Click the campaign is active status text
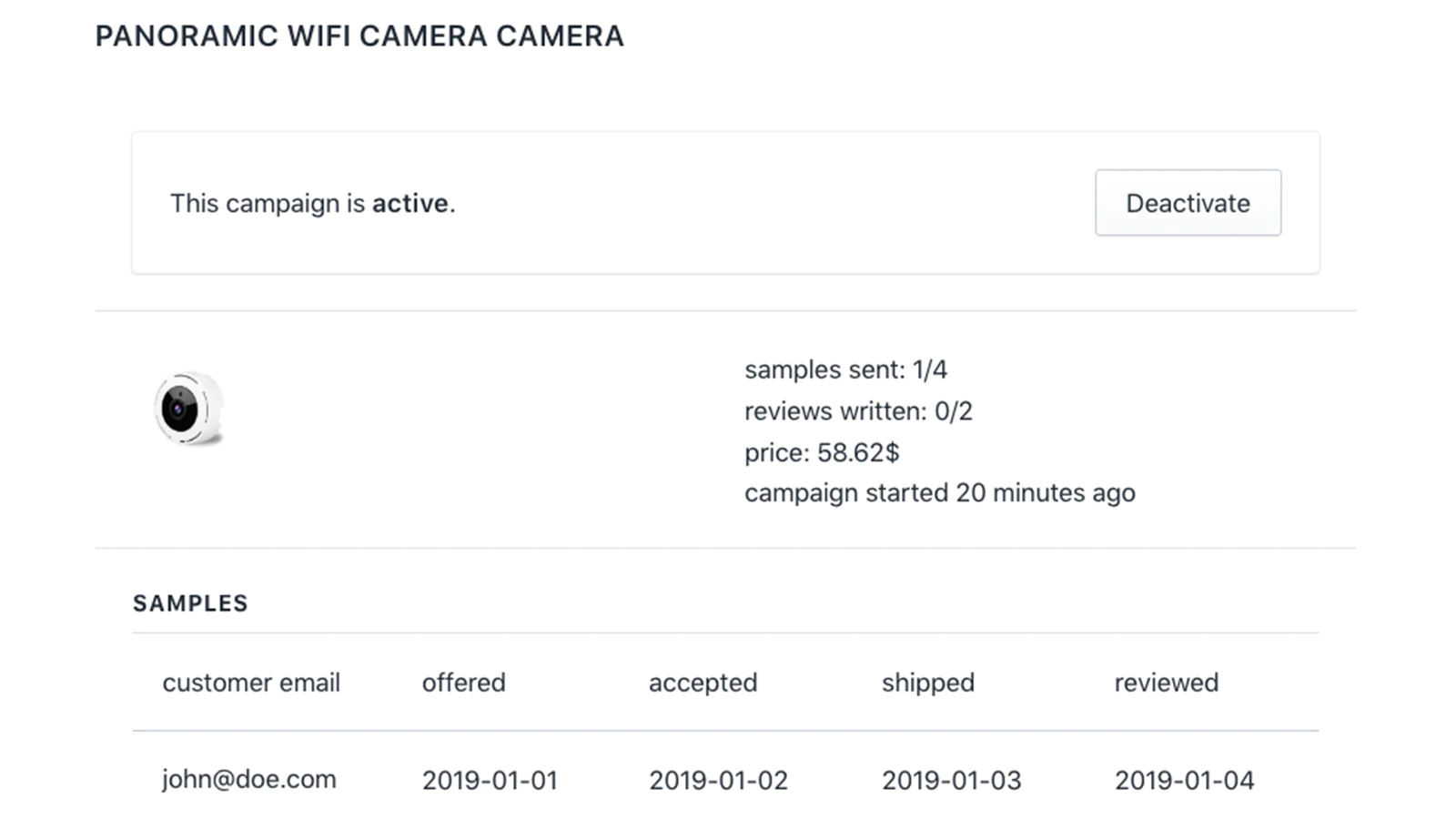Image resolution: width=1456 pixels, height=819 pixels. tap(312, 203)
